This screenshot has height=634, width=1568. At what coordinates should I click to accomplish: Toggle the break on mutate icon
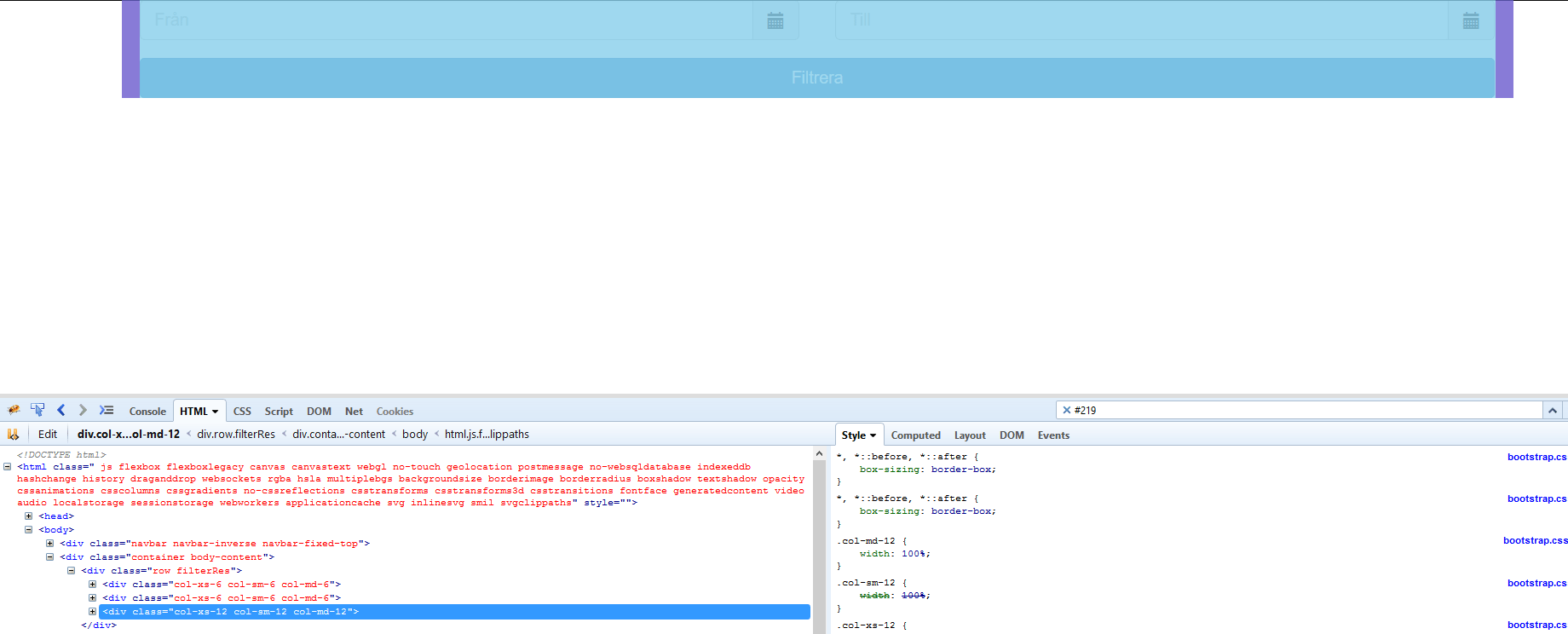pos(13,434)
